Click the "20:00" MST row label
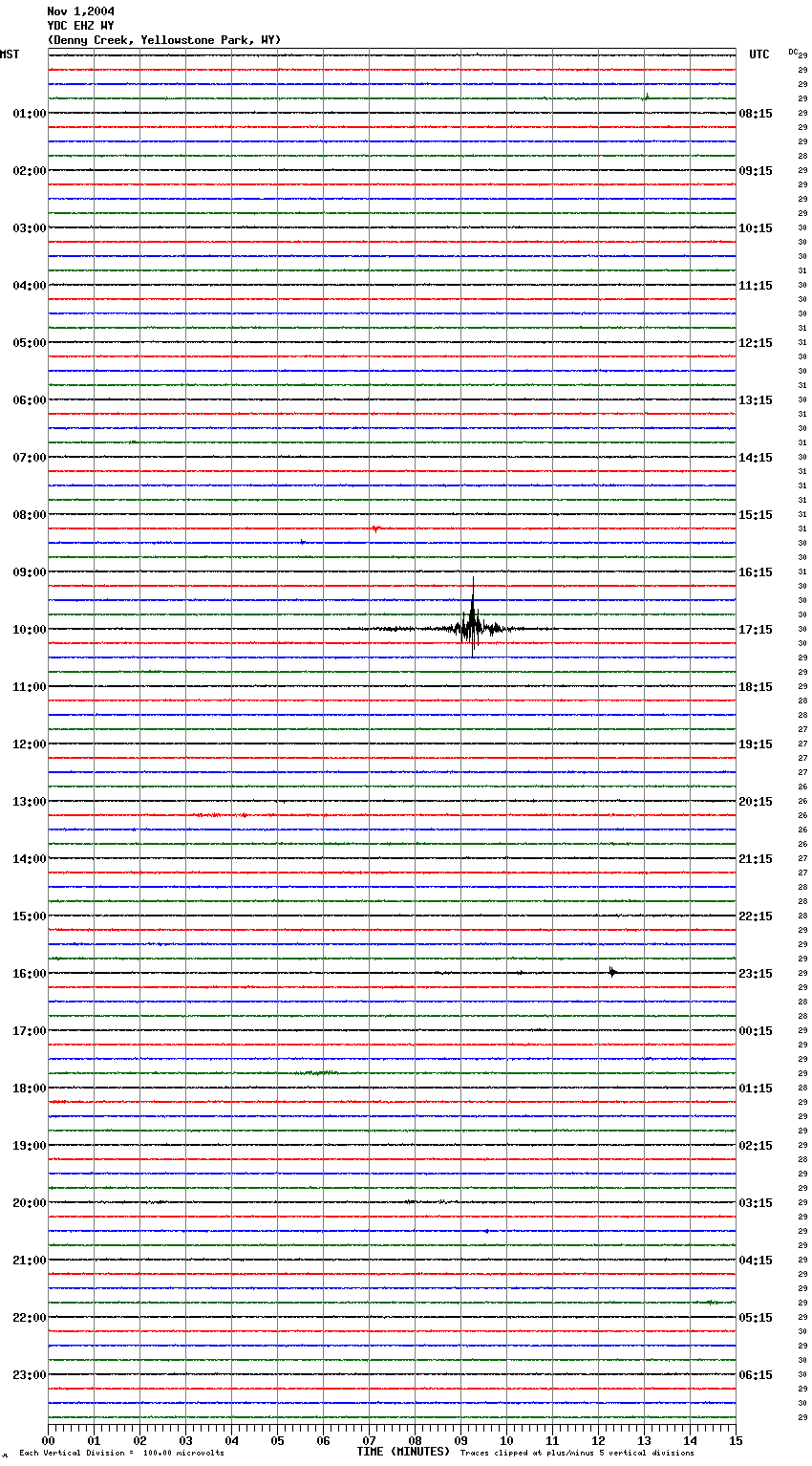 (x=30, y=1203)
